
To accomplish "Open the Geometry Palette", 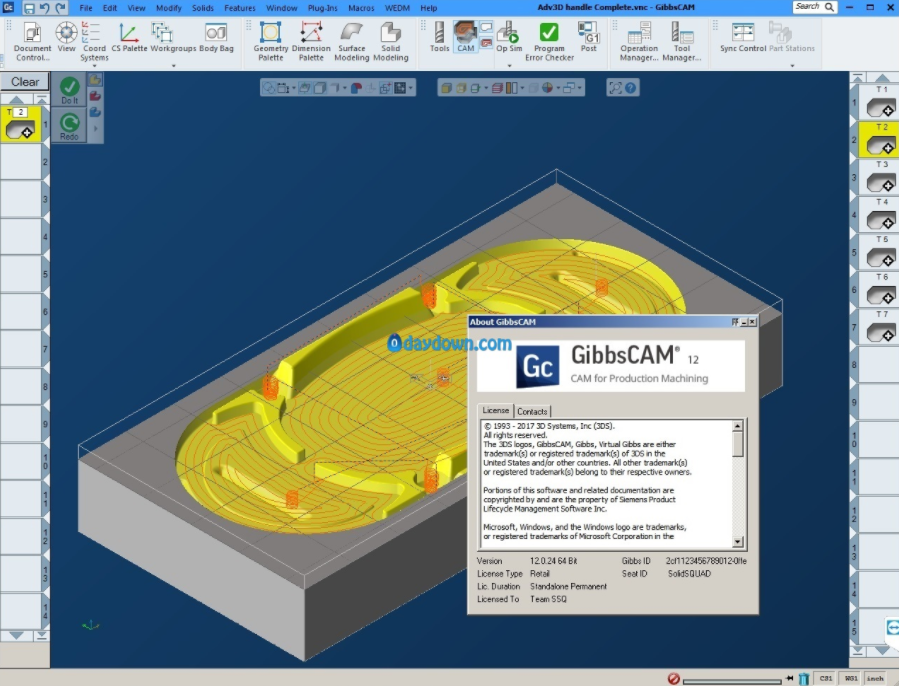I will click(x=270, y=39).
